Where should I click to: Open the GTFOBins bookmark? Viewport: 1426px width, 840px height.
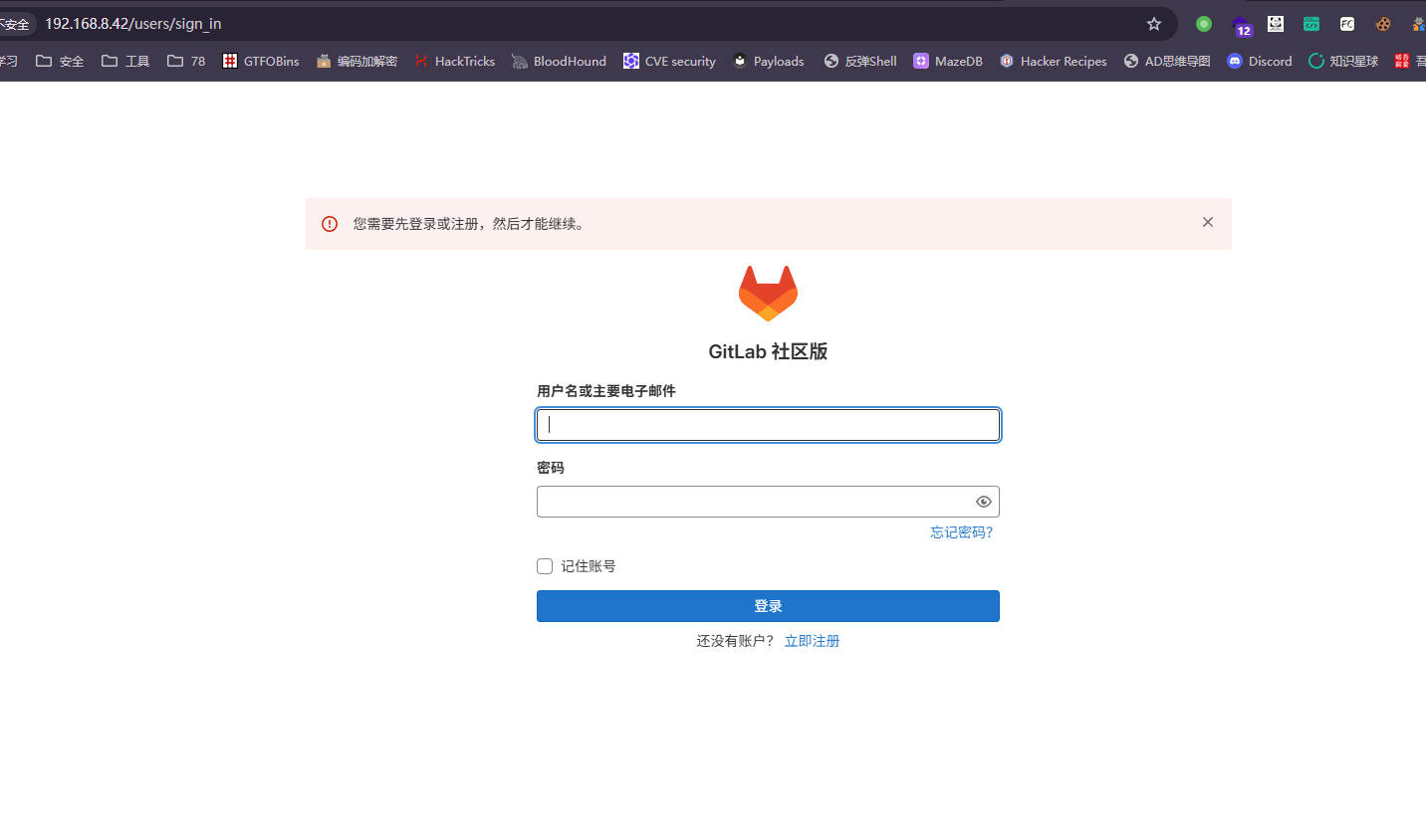(x=260, y=61)
